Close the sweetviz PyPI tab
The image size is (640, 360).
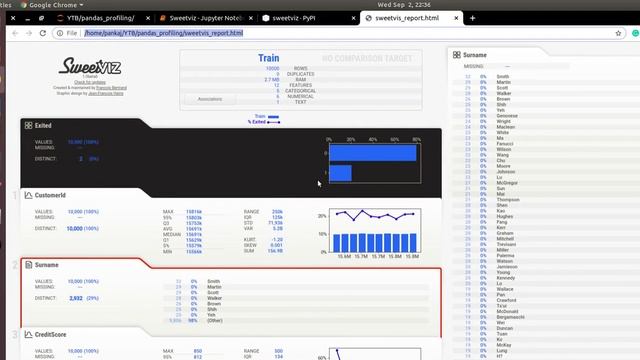pos(353,18)
